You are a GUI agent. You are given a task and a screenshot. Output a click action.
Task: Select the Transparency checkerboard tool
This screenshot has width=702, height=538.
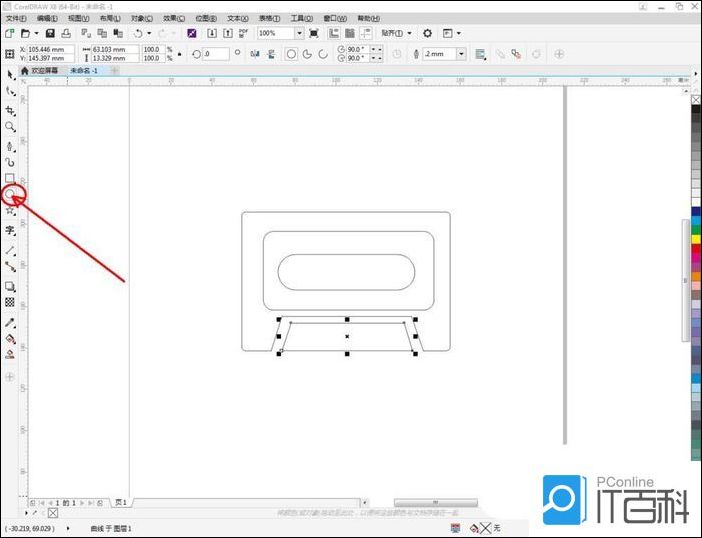11,302
